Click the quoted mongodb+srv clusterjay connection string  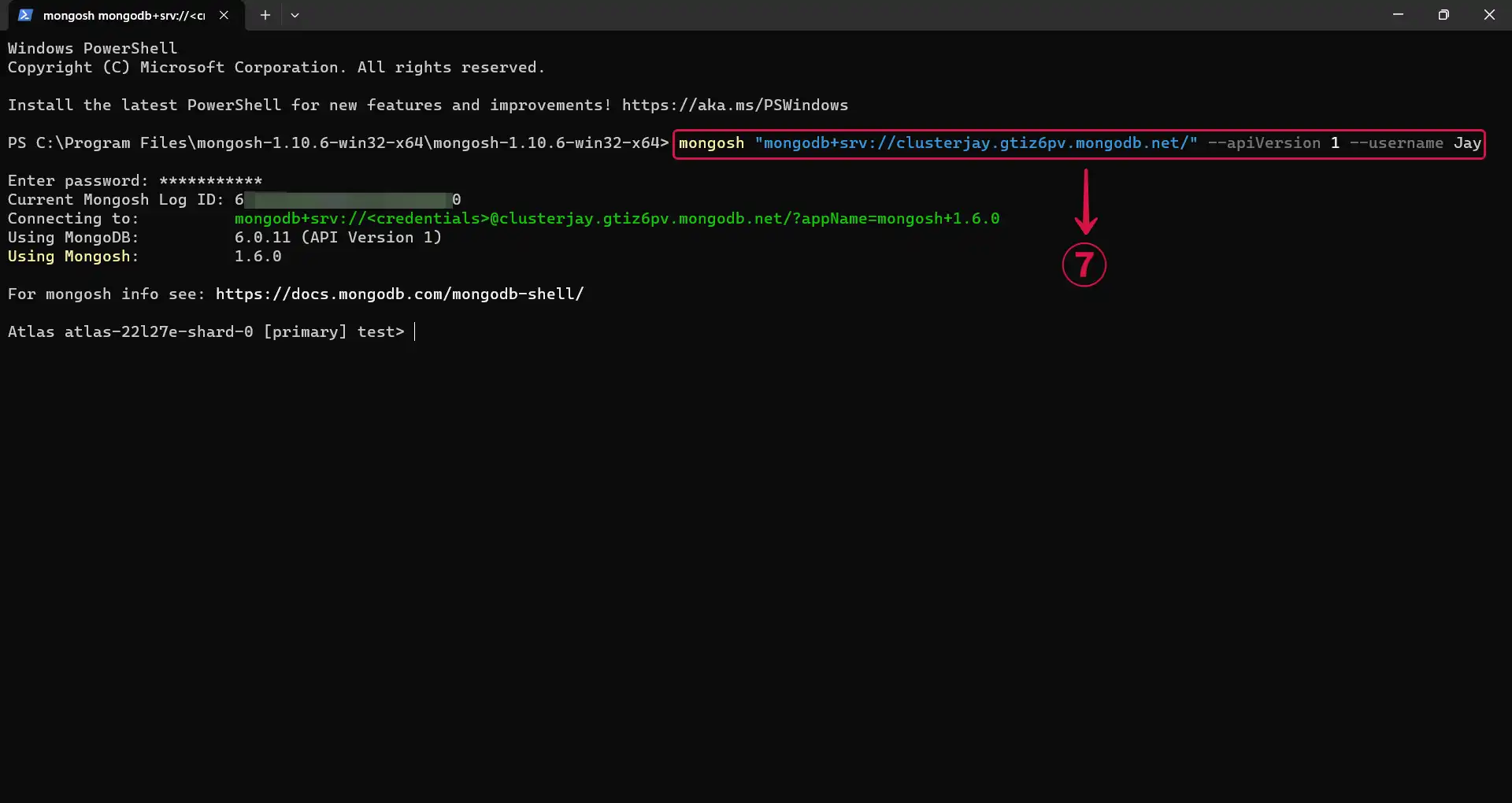(976, 142)
